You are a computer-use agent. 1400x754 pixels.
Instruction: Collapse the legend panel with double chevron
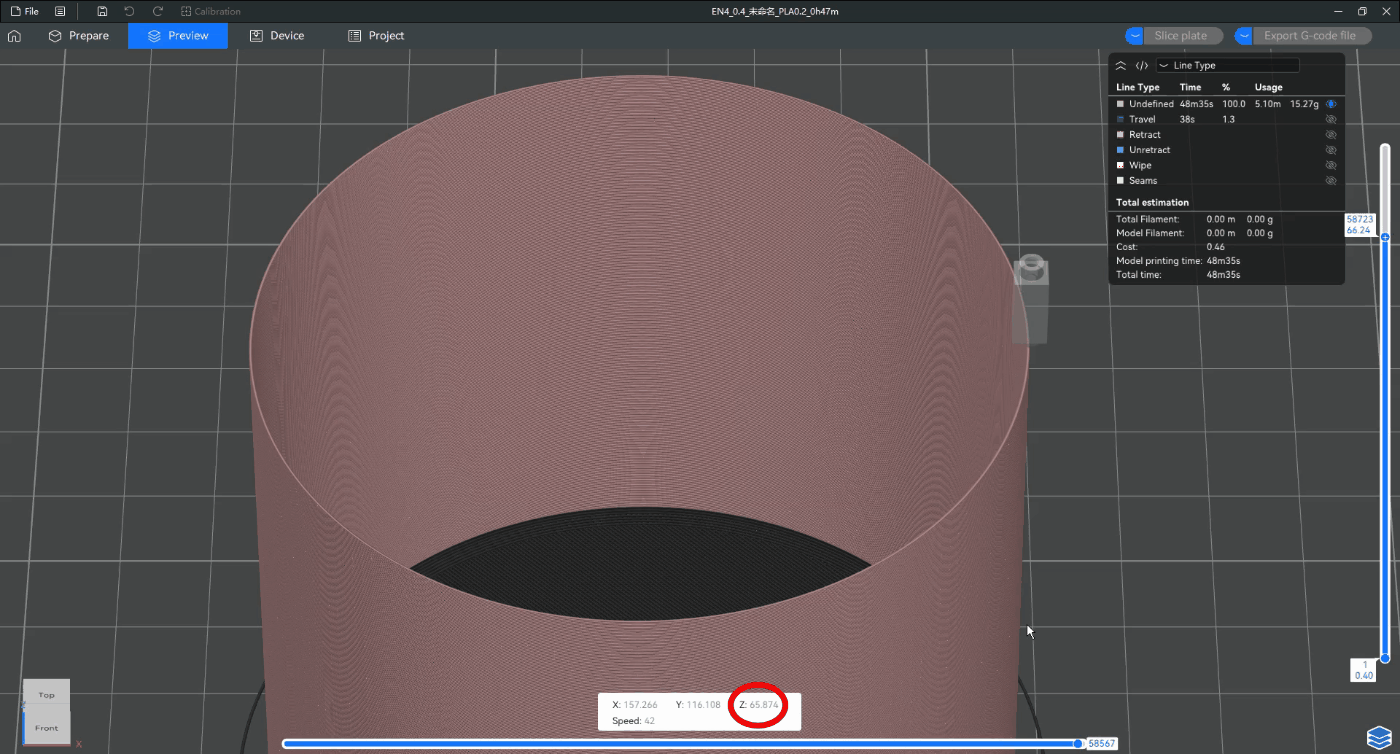[1121, 65]
